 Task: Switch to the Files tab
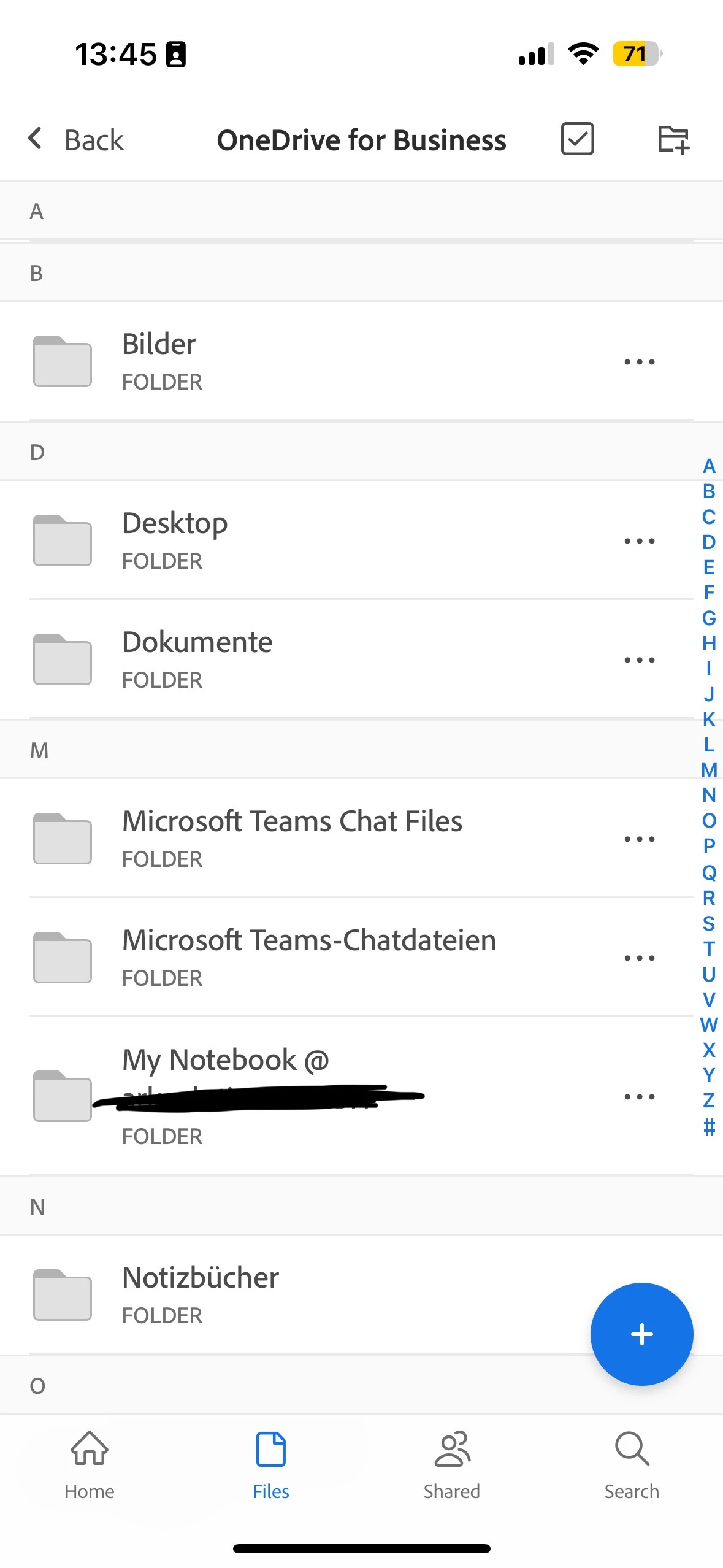coord(271,1466)
